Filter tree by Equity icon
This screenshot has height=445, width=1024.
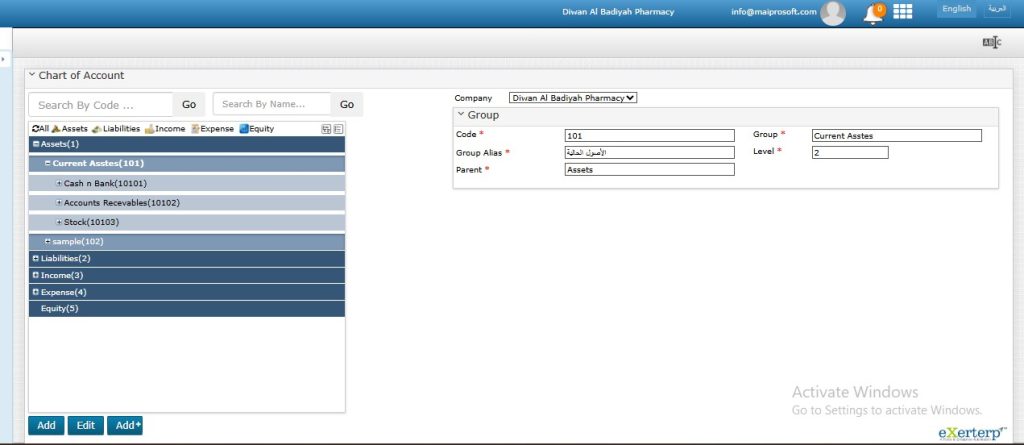244,129
